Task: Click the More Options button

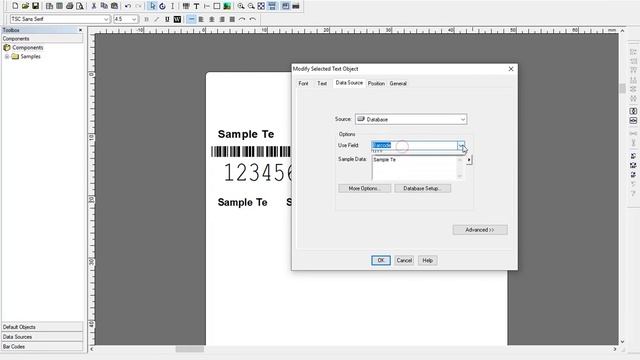Action: tap(364, 189)
